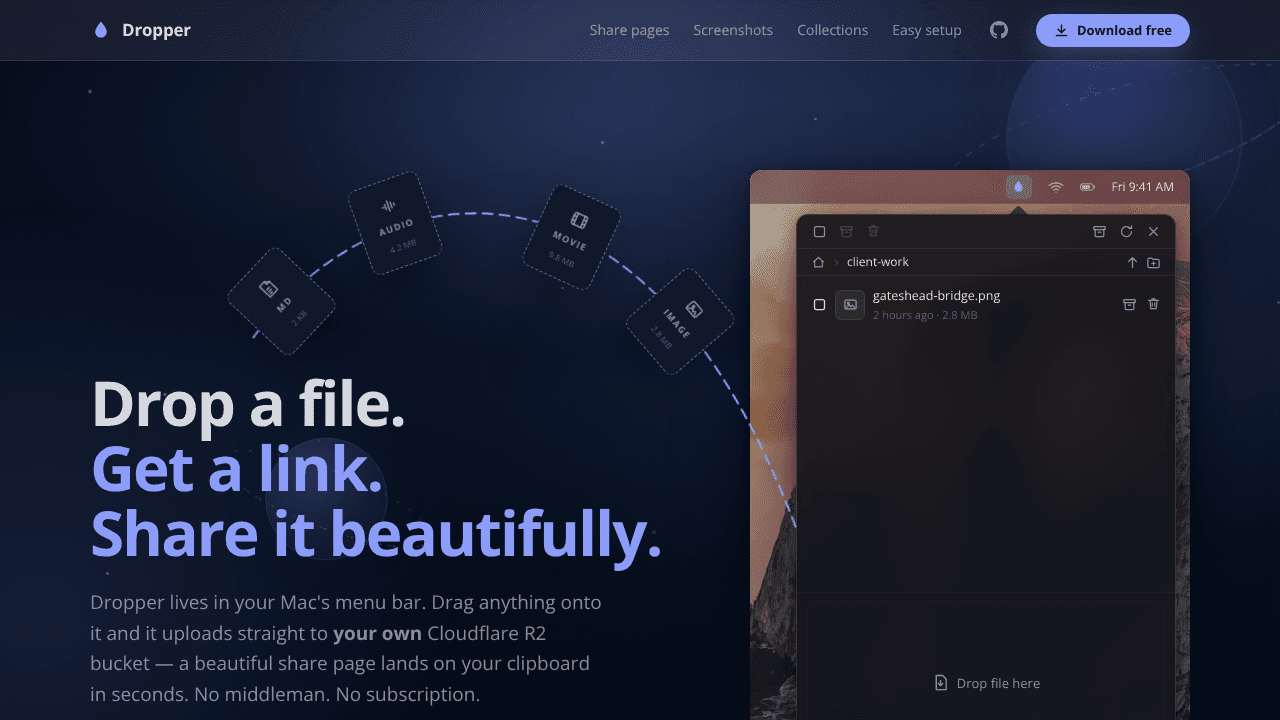This screenshot has height=720, width=1280.
Task: Click the floating IMAGE file card
Action: [680, 321]
